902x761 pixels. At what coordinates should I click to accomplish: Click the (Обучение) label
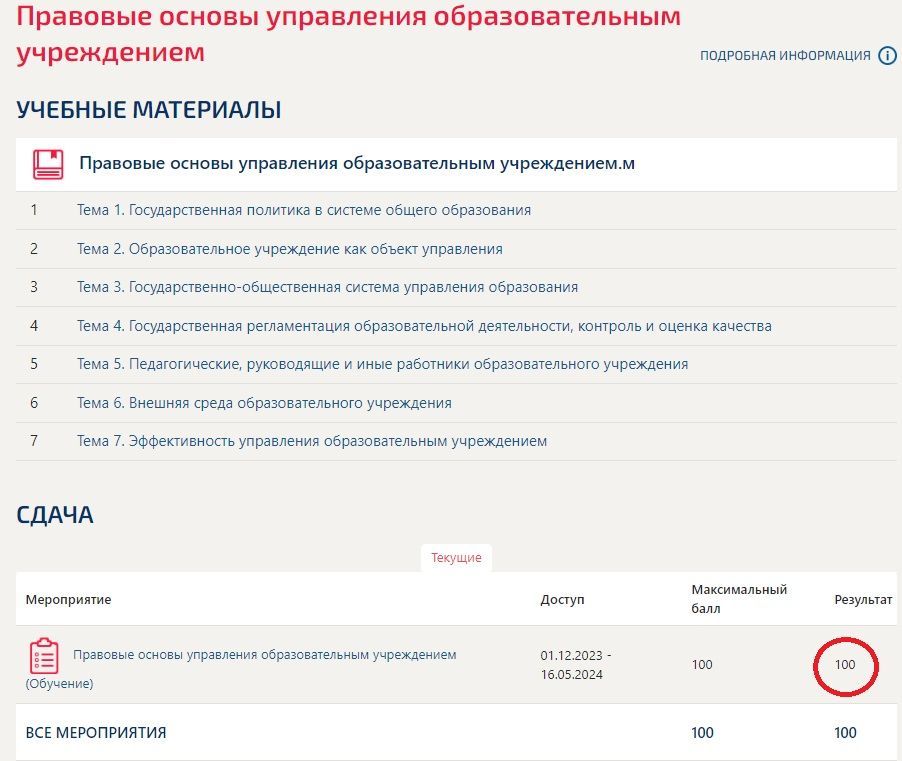tap(59, 683)
